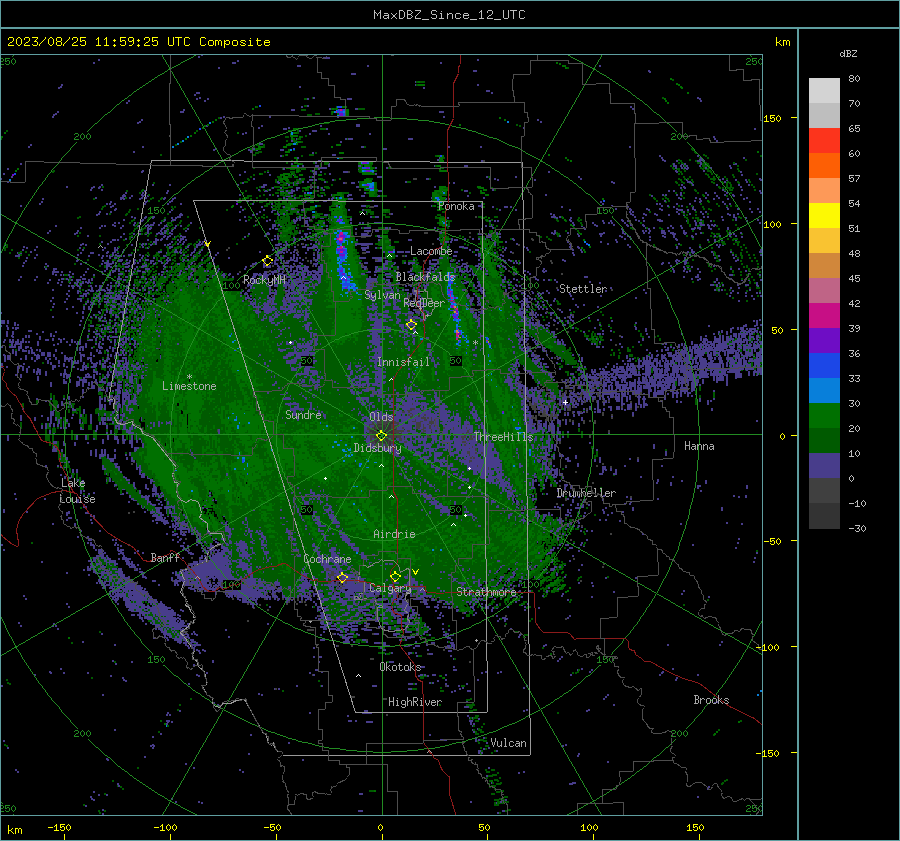Click the RedDeer city label

[424, 303]
